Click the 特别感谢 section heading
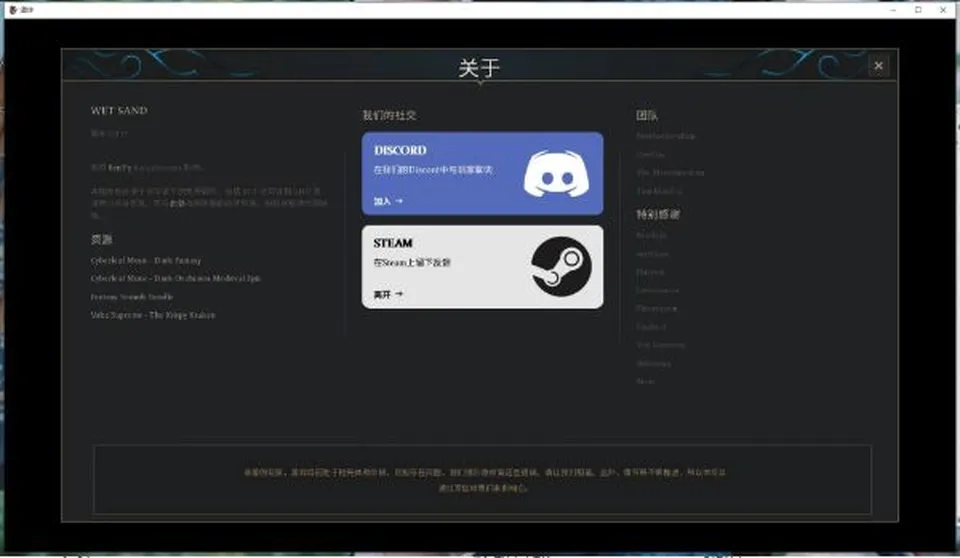The image size is (960, 558). 658,214
